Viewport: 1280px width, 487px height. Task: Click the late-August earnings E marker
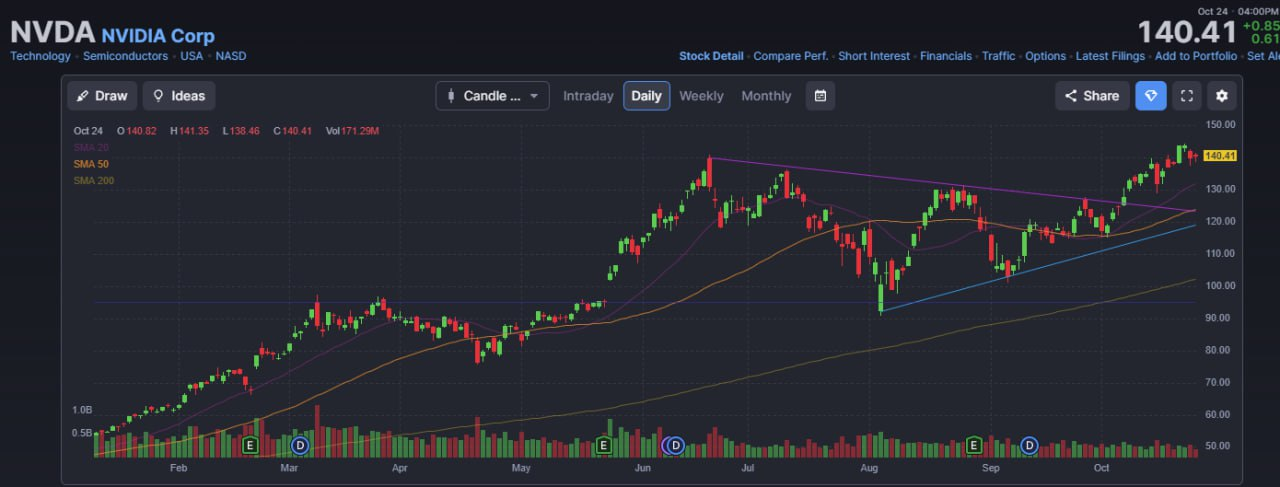973,444
